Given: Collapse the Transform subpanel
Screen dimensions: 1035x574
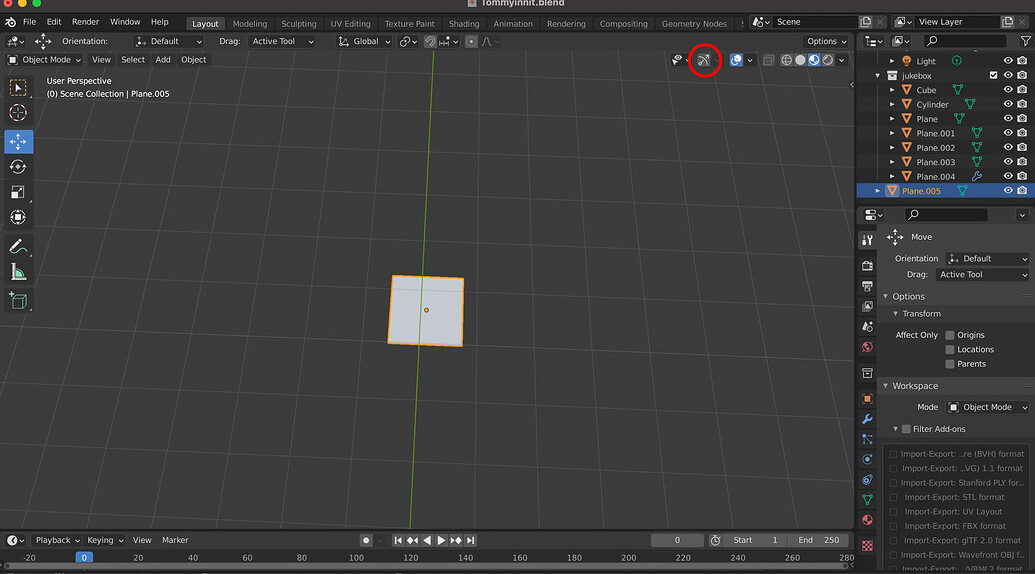Looking at the screenshot, I should tap(896, 314).
